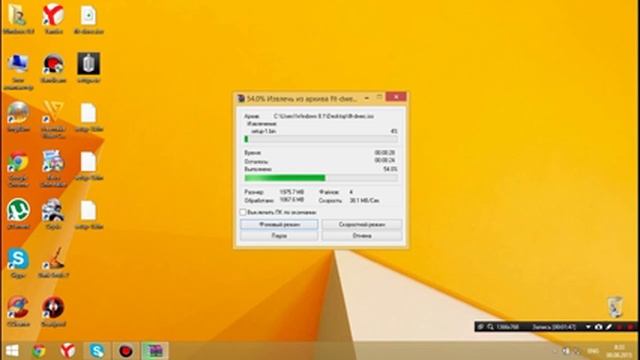Select the pencil draw tool in recorder bar

click(x=609, y=327)
